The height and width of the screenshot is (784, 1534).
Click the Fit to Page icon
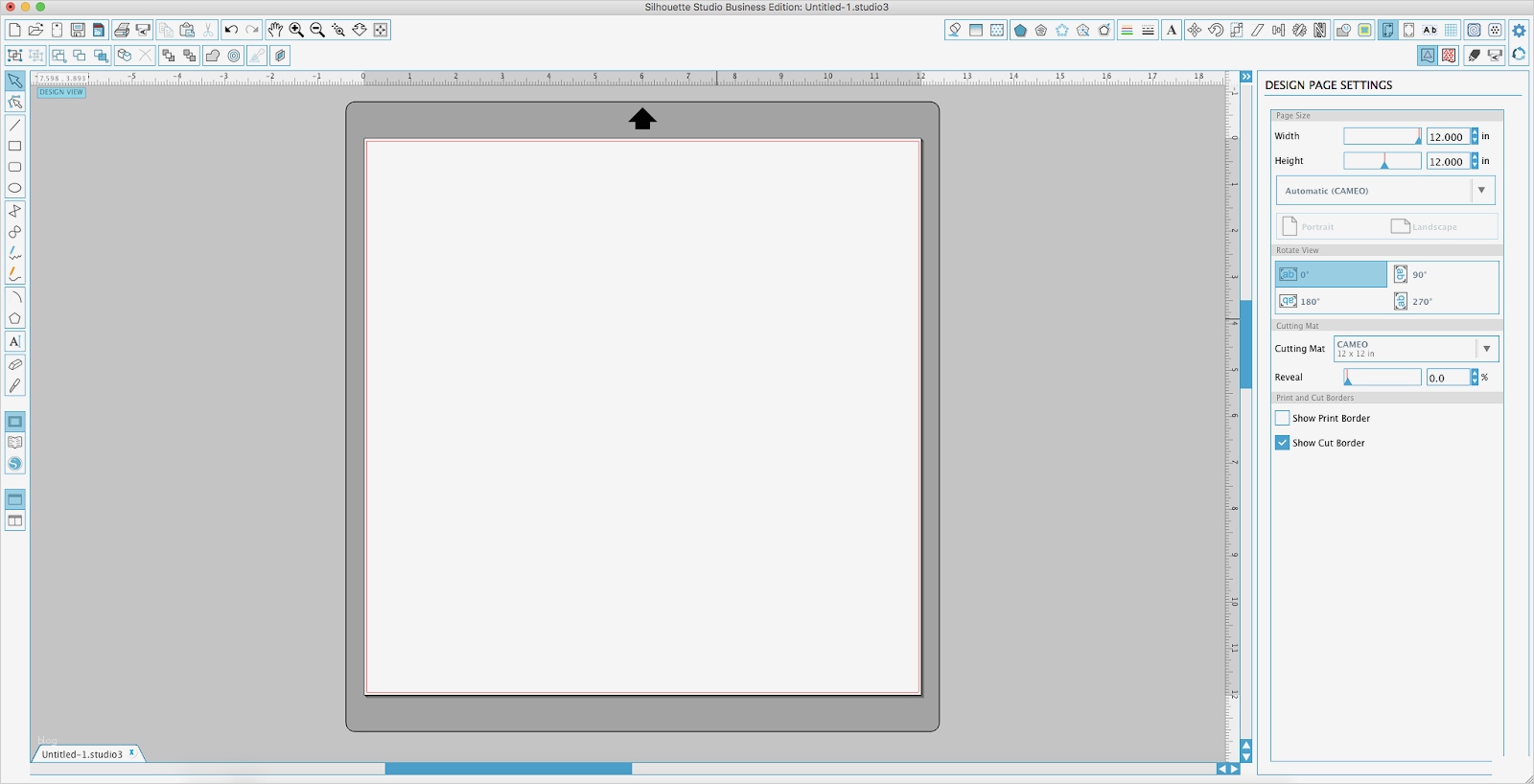pos(381,30)
